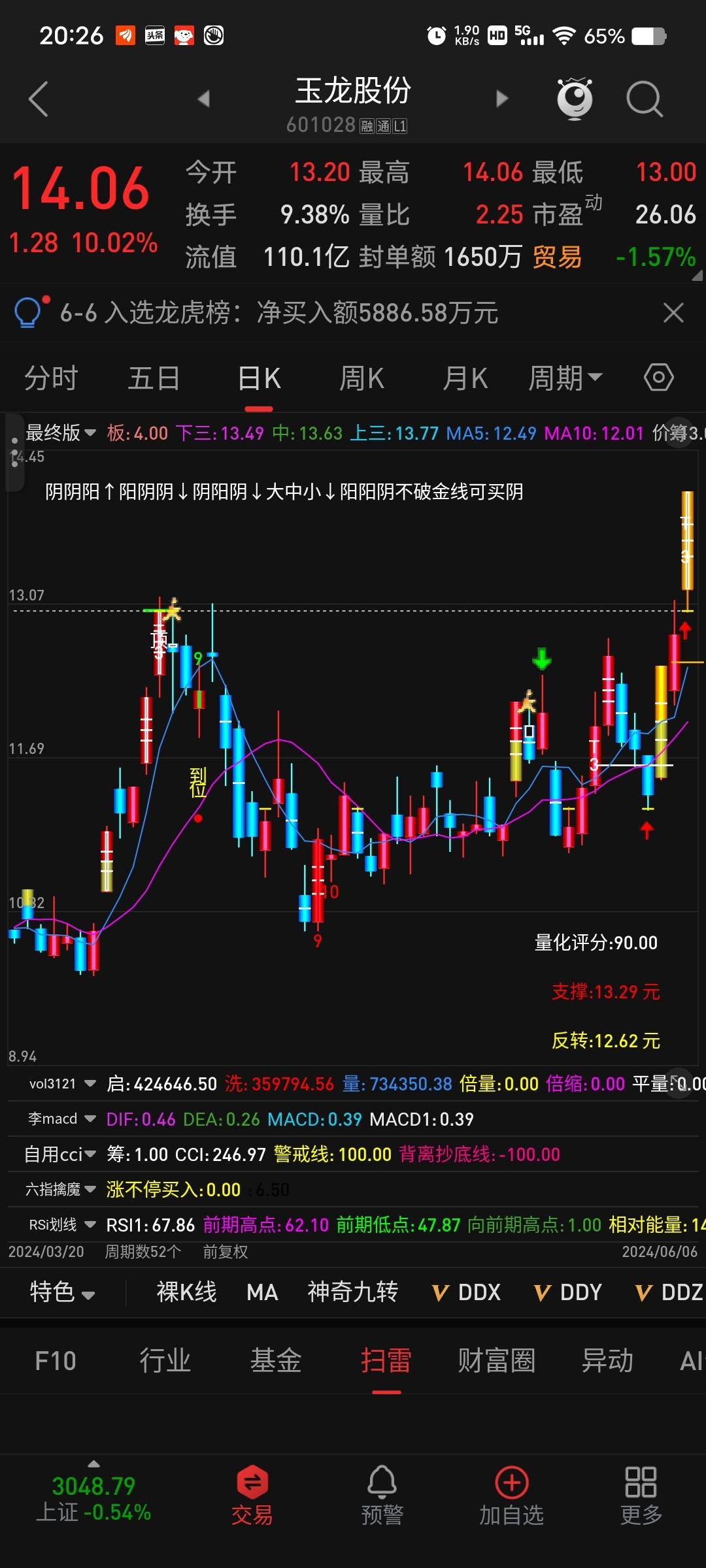
Task: Open the RSI划线 indicator dropdown
Action: pyautogui.click(x=63, y=1225)
